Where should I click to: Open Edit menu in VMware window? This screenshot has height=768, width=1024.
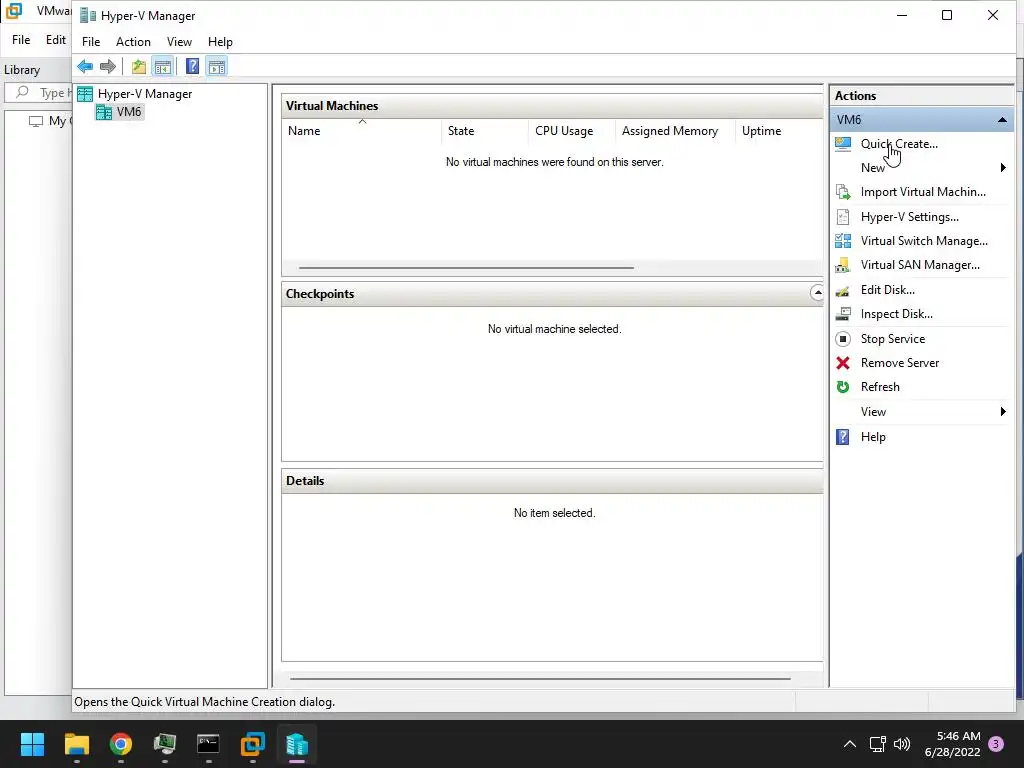coord(56,40)
